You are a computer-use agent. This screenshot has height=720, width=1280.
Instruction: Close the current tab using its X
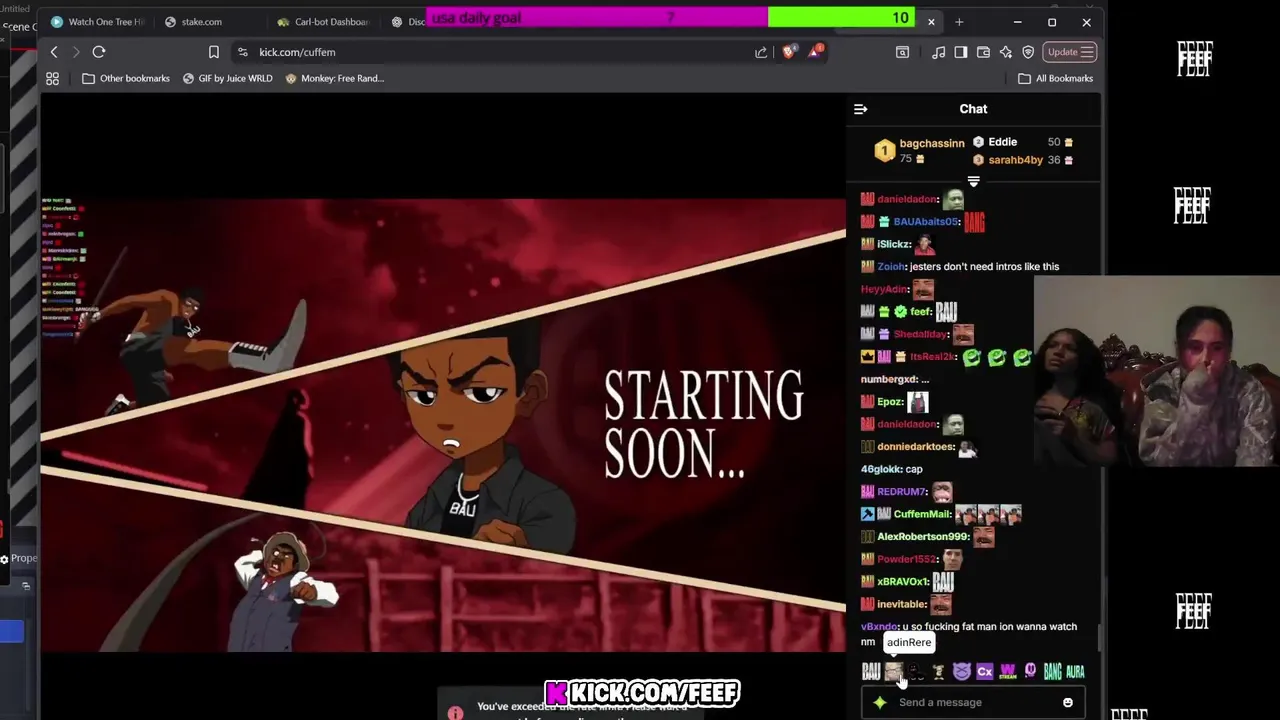tap(931, 21)
